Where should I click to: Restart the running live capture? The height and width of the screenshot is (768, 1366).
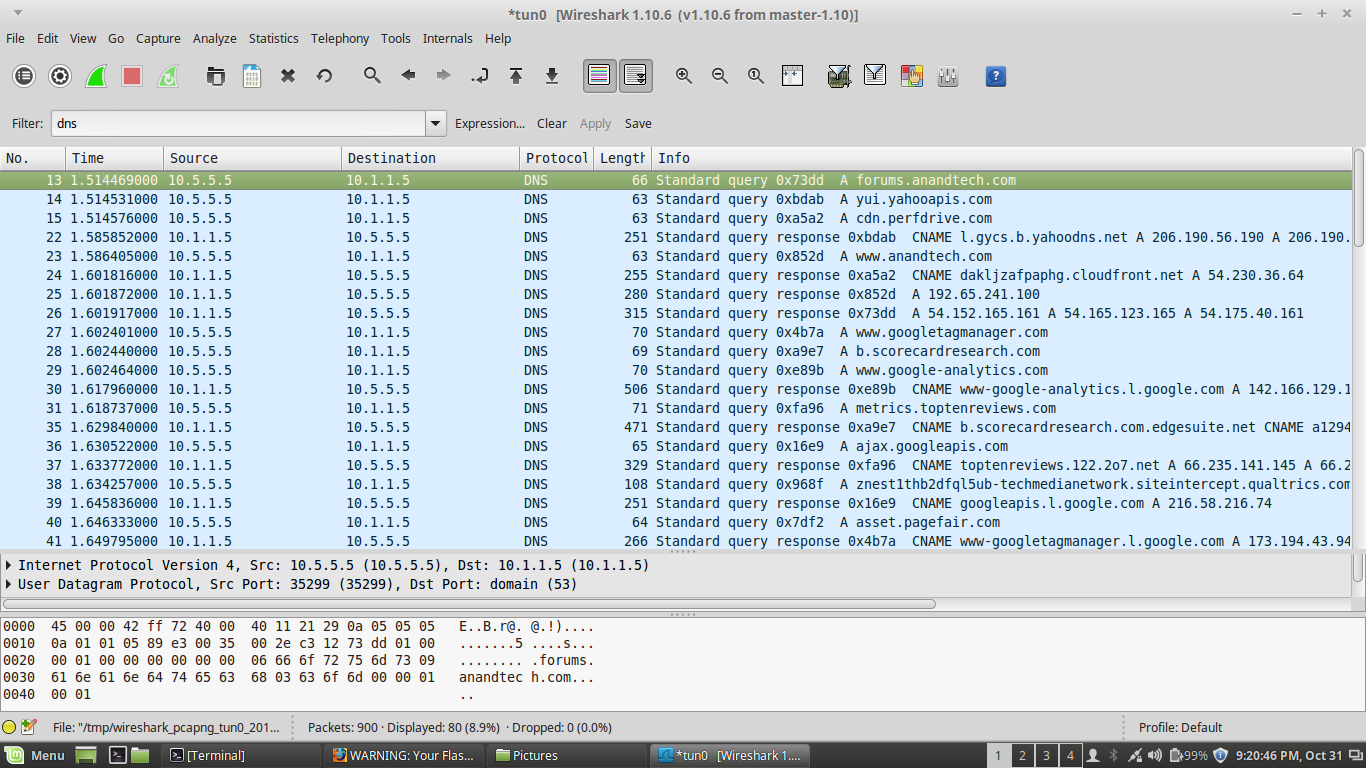coord(168,76)
